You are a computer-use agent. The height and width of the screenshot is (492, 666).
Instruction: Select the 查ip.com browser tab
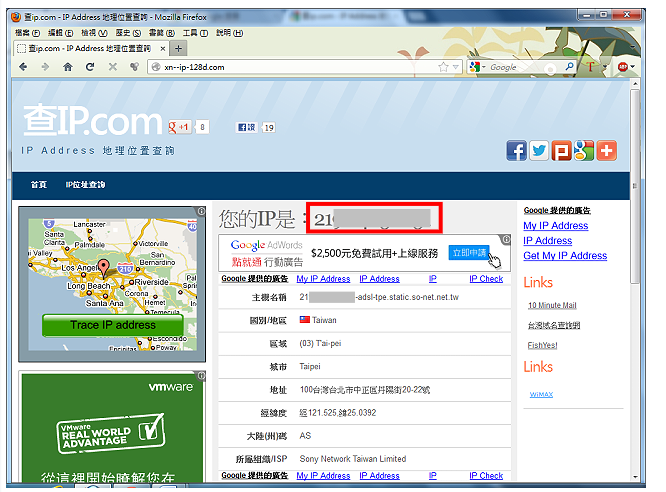coord(90,48)
